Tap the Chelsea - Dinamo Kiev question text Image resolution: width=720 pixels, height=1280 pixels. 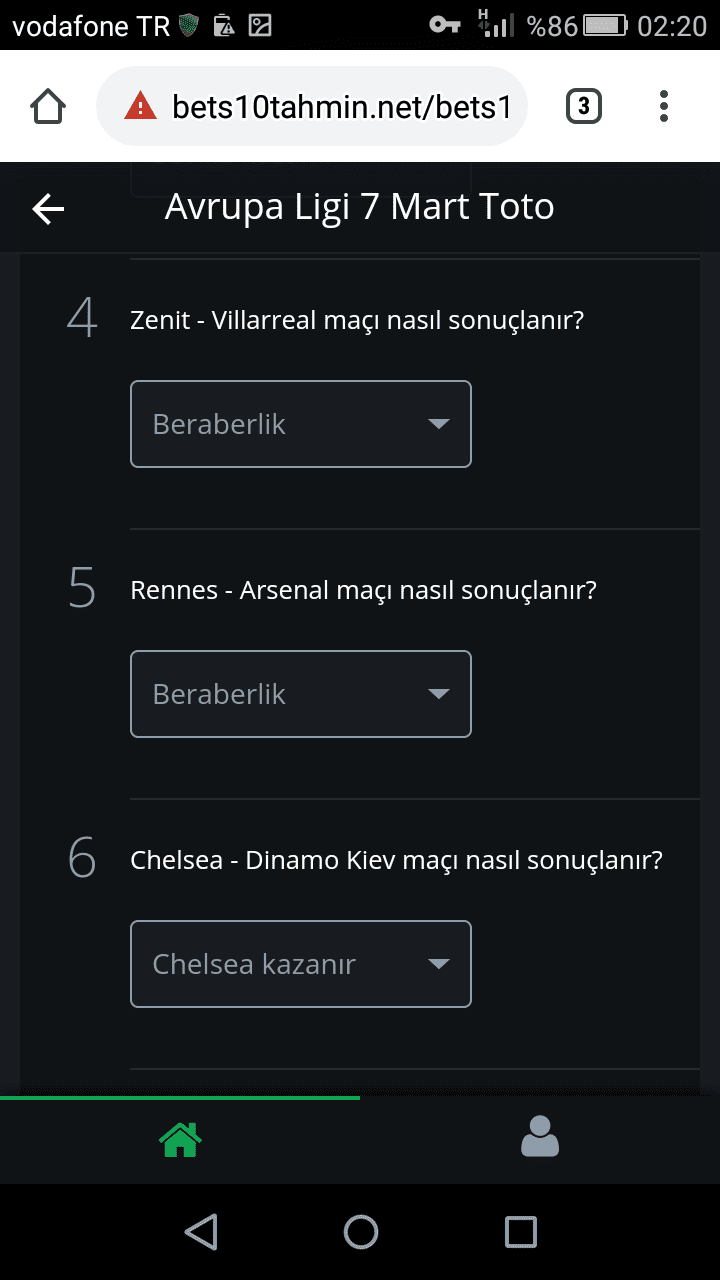point(396,861)
